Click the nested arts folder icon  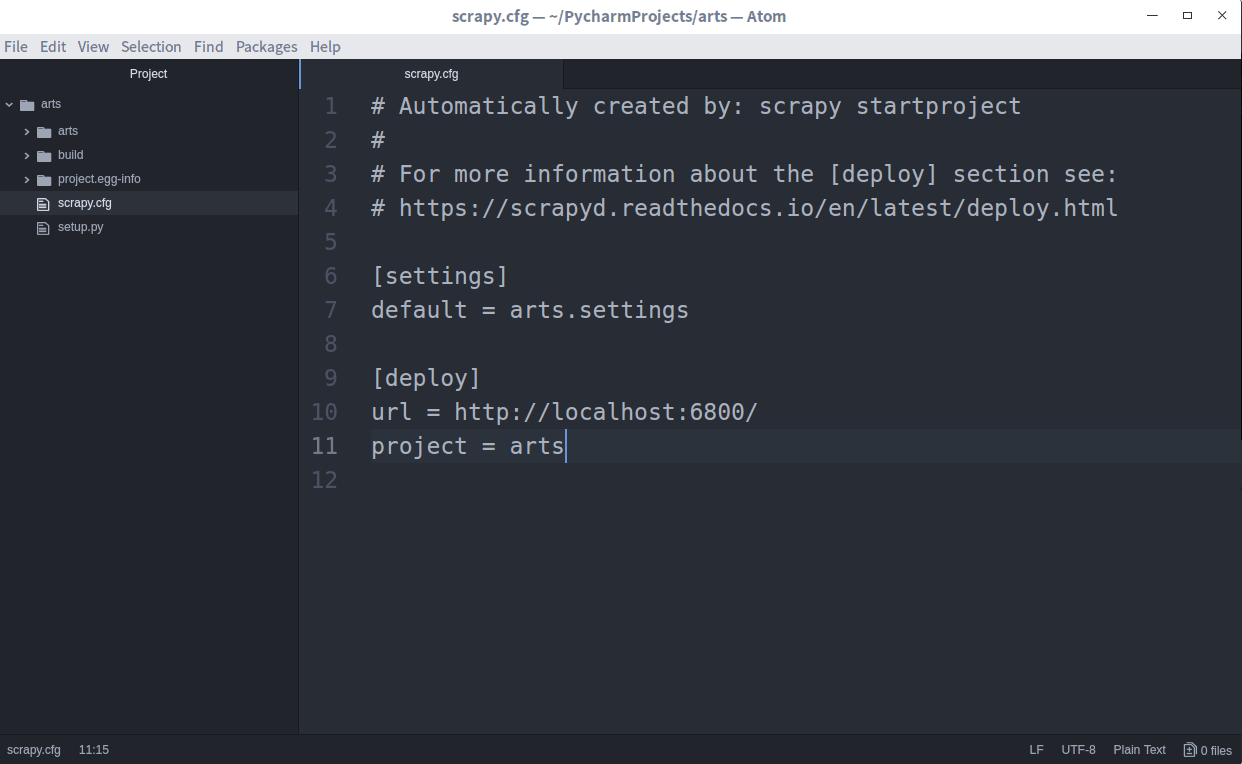[45, 131]
